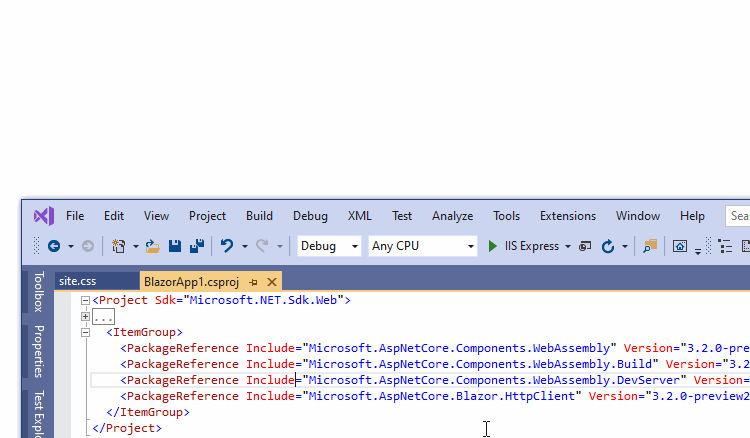
Task: Open the Edit menu
Action: (x=114, y=216)
